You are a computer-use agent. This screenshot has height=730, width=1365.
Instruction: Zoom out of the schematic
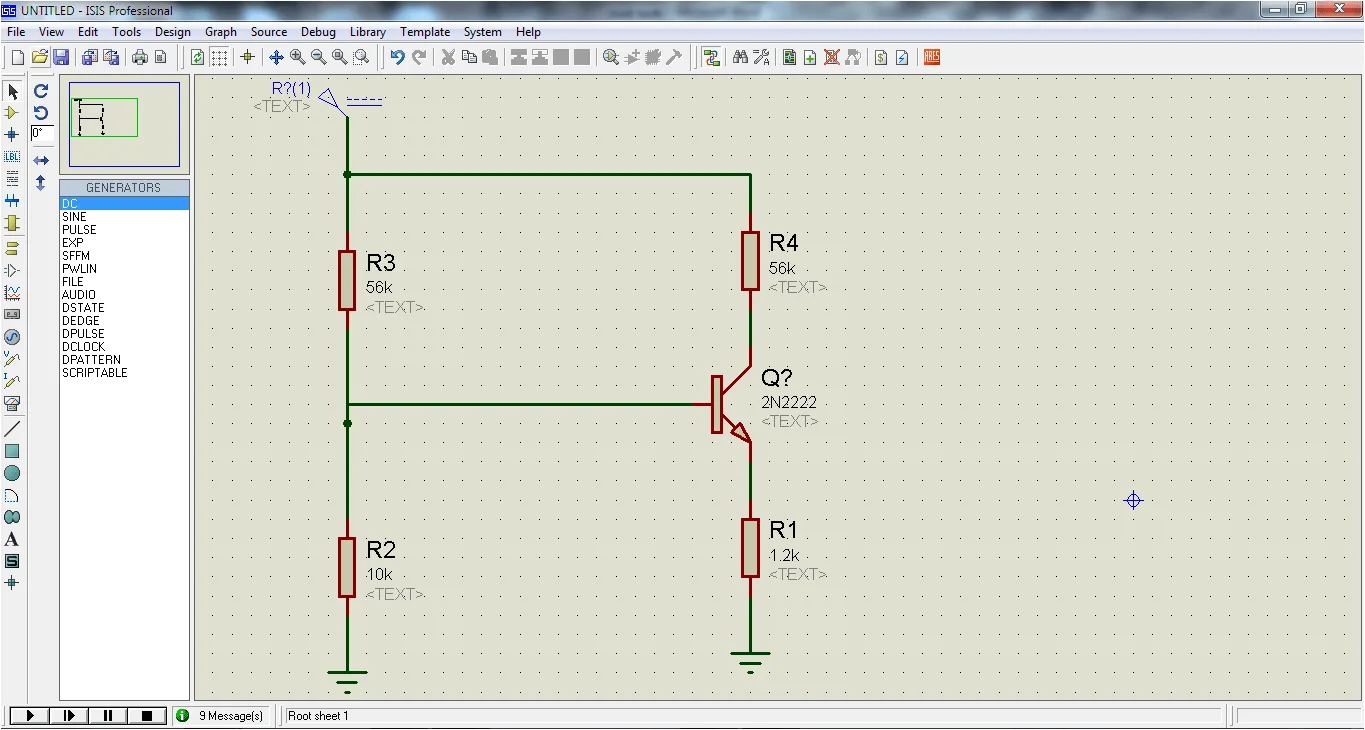(x=318, y=58)
